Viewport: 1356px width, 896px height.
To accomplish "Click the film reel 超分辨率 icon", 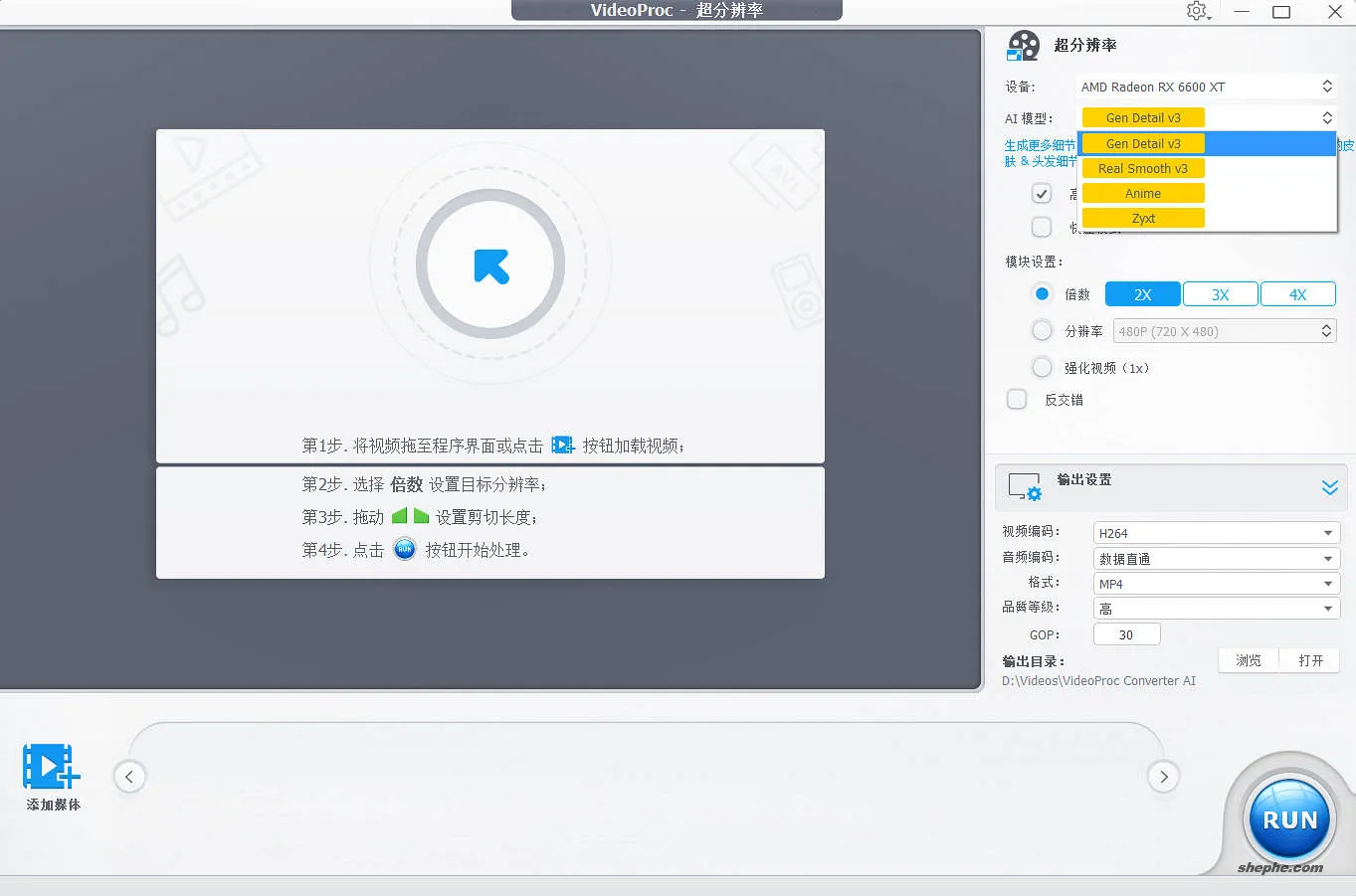I will coord(1024,46).
